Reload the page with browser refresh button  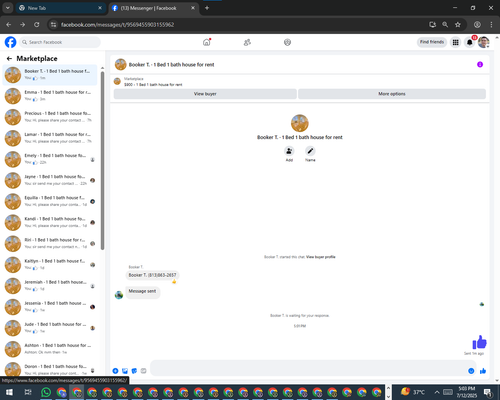(x=37, y=25)
